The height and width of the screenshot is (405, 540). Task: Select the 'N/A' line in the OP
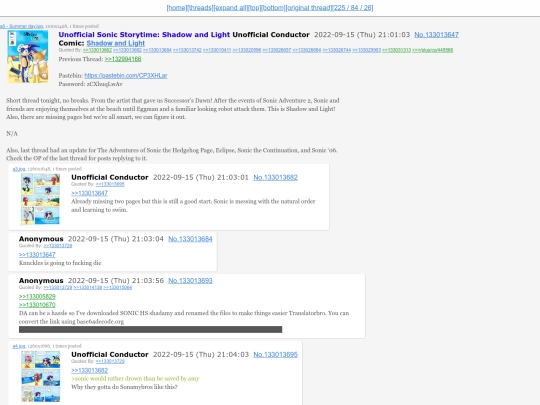click(x=12, y=134)
